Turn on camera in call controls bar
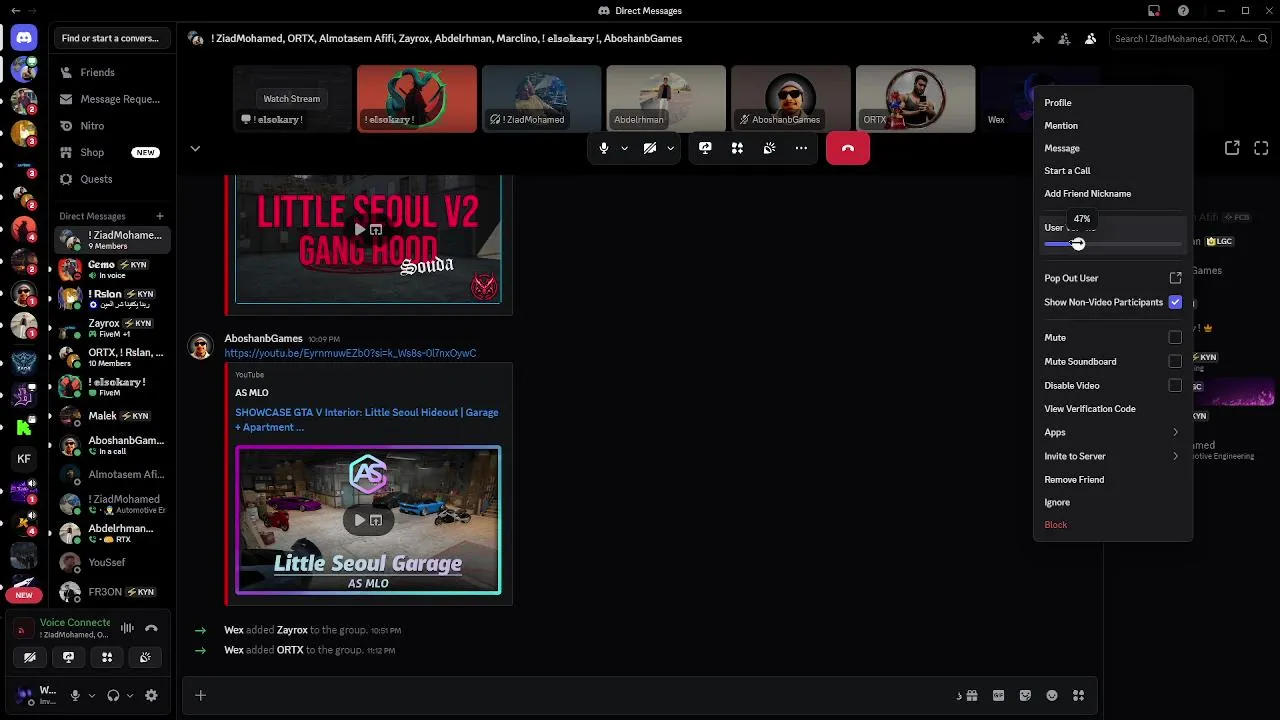Viewport: 1280px width, 720px height. pyautogui.click(x=650, y=148)
